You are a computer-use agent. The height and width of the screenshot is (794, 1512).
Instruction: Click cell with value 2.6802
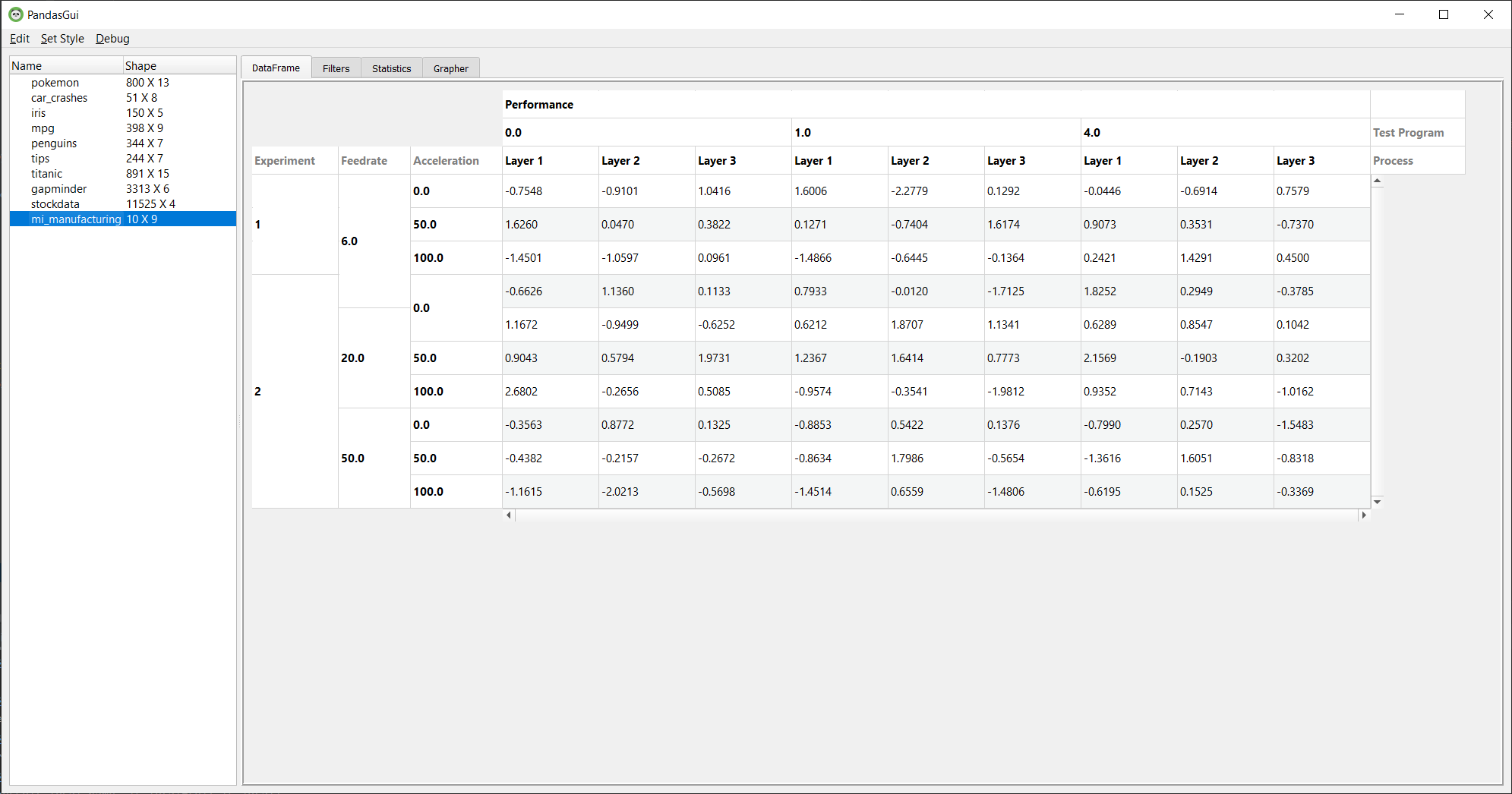(550, 392)
